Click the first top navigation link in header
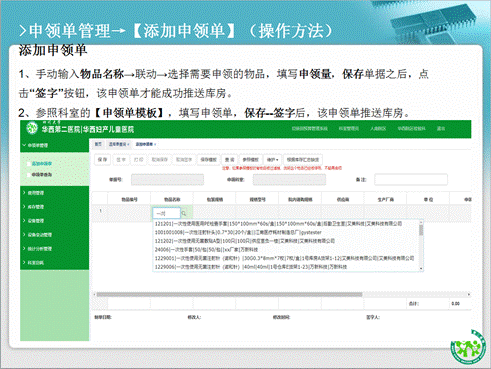This screenshot has width=491, height=369. (310, 128)
